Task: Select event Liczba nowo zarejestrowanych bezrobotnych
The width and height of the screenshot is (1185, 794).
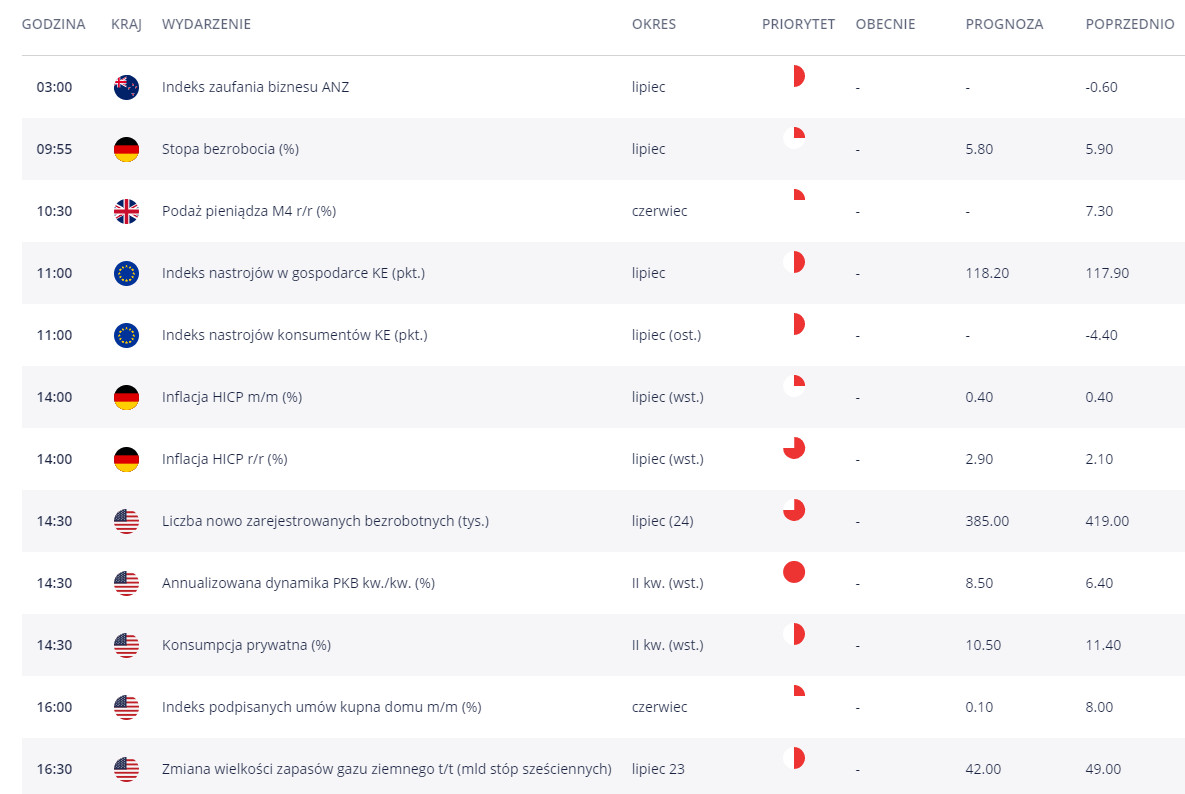Action: (325, 521)
